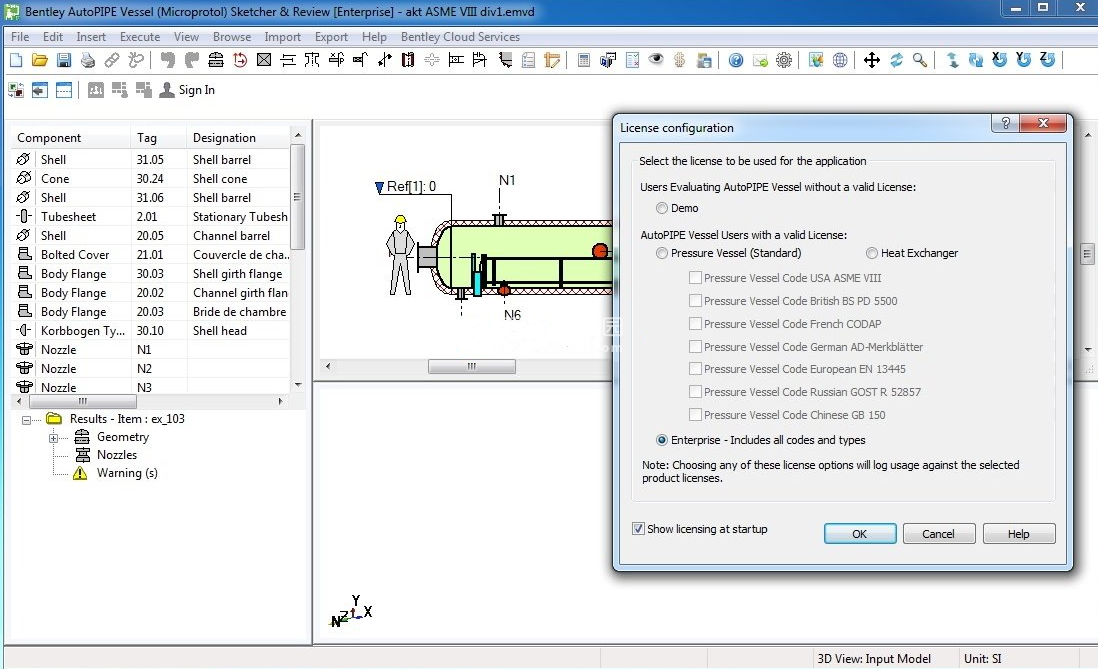
Task: Choose Pressure Vessel (Standard) license option
Action: coord(662,253)
